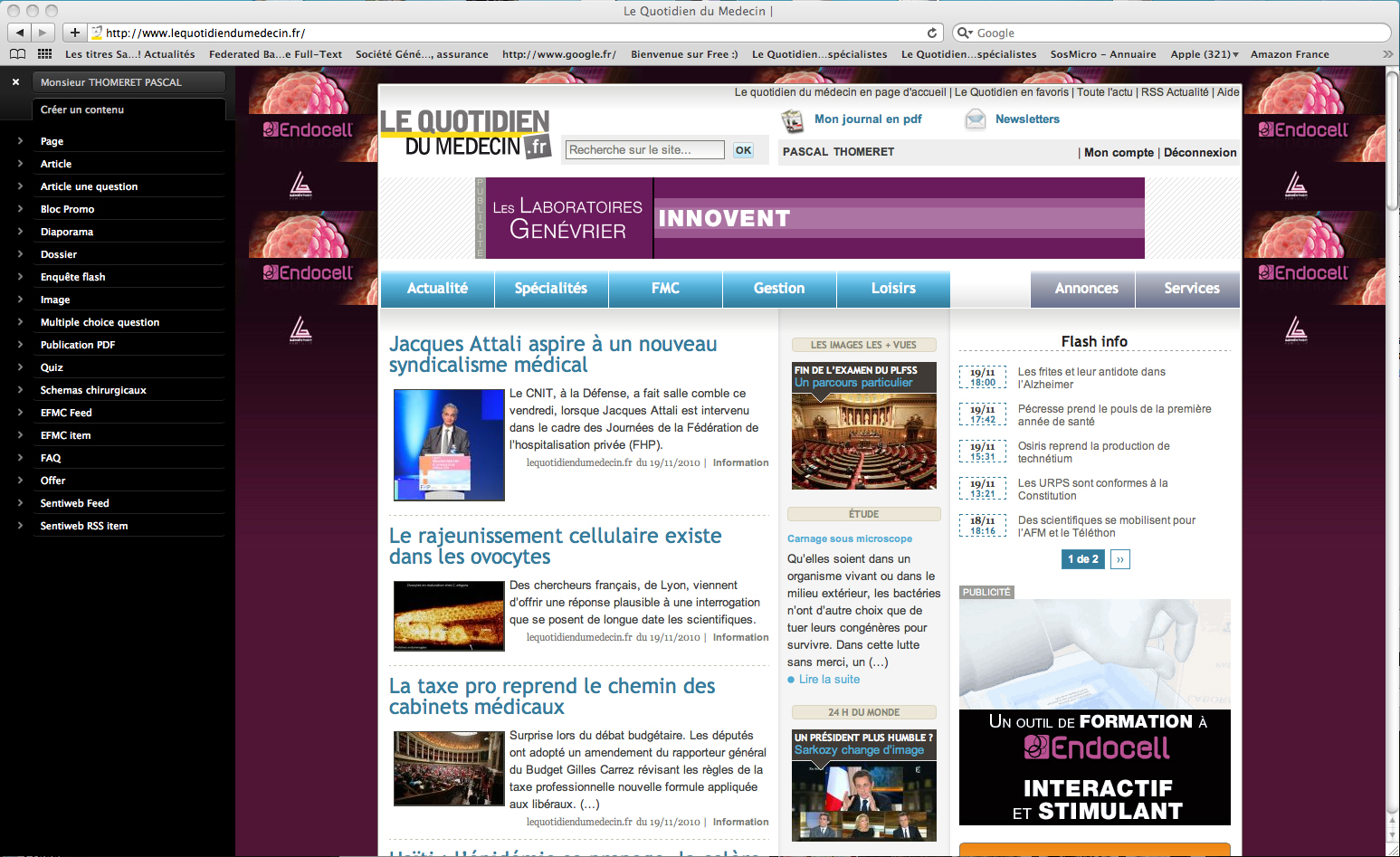Image resolution: width=1400 pixels, height=857 pixels.
Task: Switch to the Annonces tab
Action: tap(1086, 289)
